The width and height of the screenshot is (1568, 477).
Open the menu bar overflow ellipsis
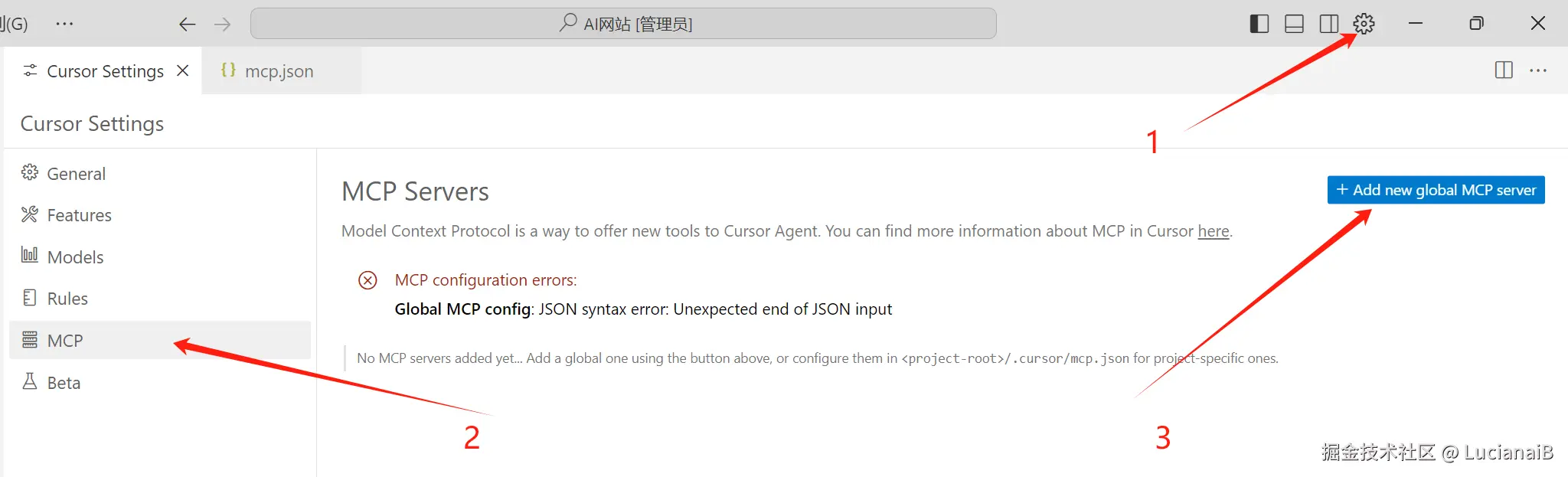coord(64,24)
